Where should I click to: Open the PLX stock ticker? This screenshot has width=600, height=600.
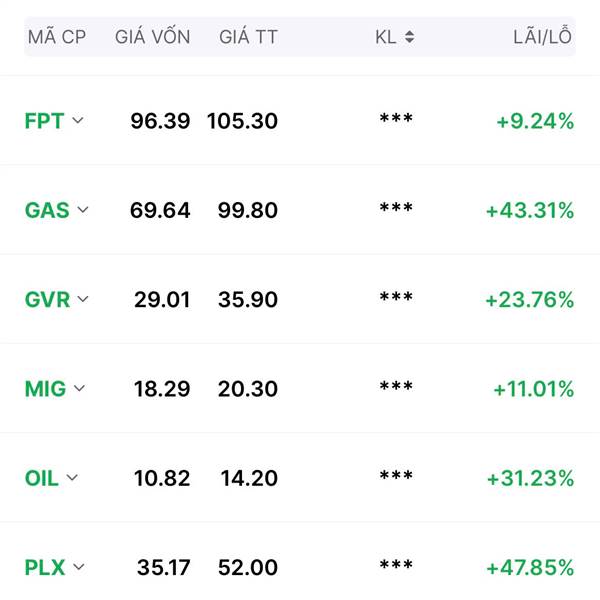pyautogui.click(x=45, y=568)
